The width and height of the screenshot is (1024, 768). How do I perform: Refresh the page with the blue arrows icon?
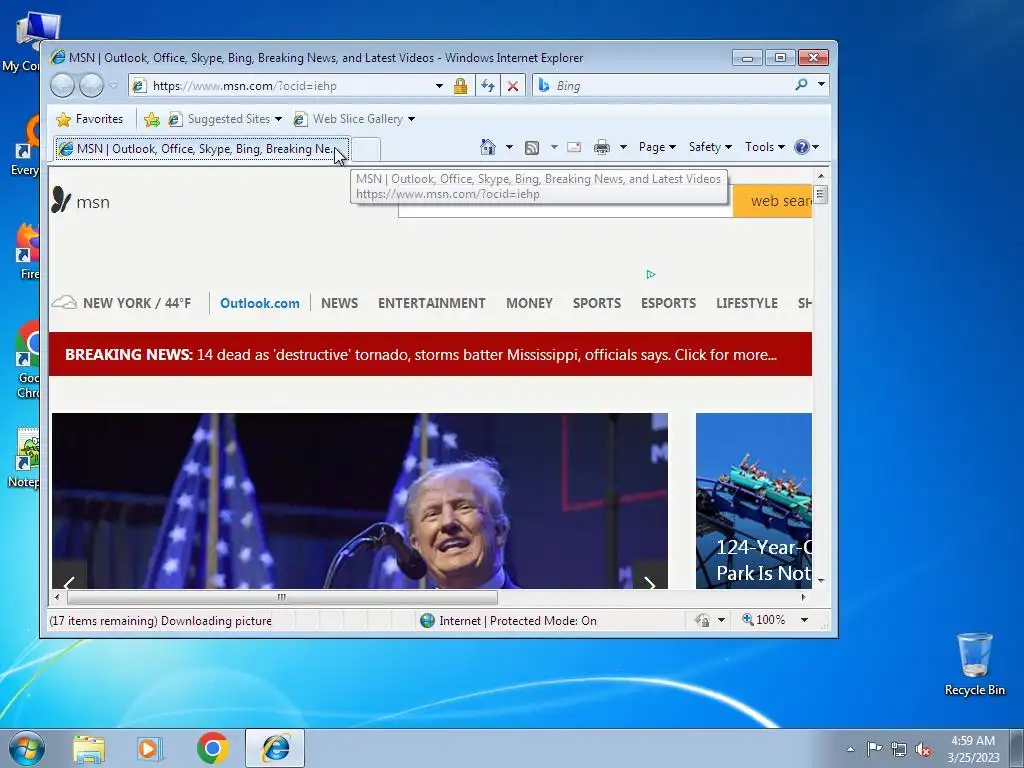[487, 86]
